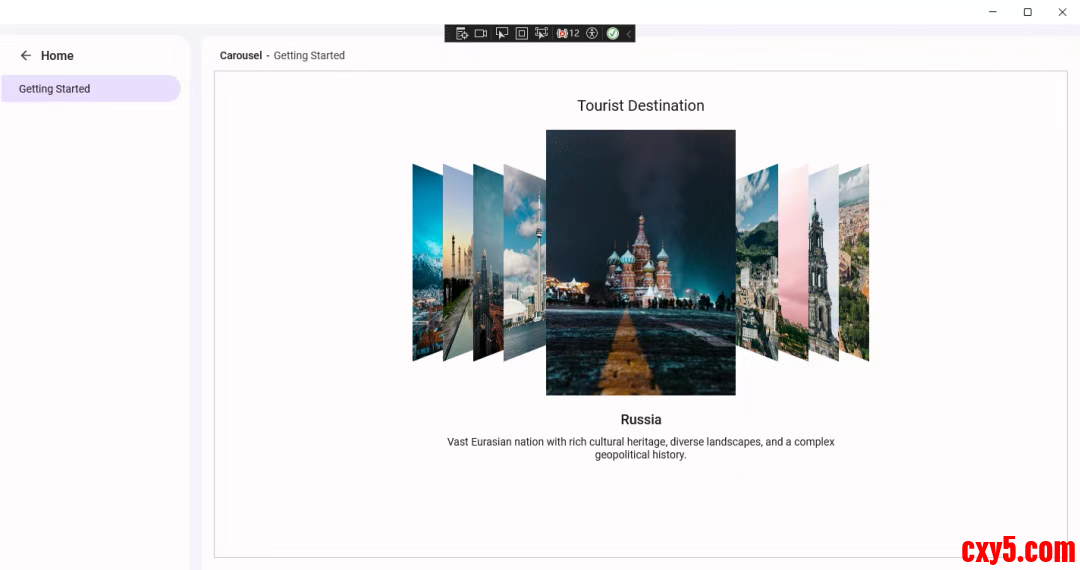Collapse the debug toolbar with chevron

point(628,33)
